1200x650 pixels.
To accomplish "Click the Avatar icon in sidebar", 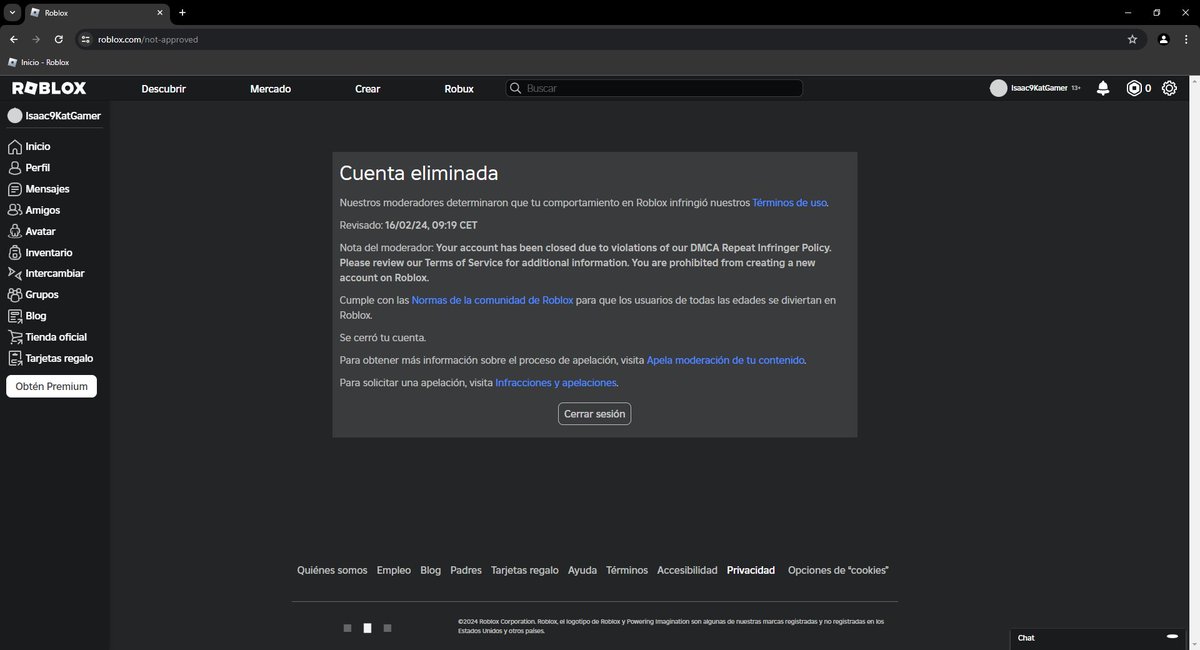I will tap(15, 231).
